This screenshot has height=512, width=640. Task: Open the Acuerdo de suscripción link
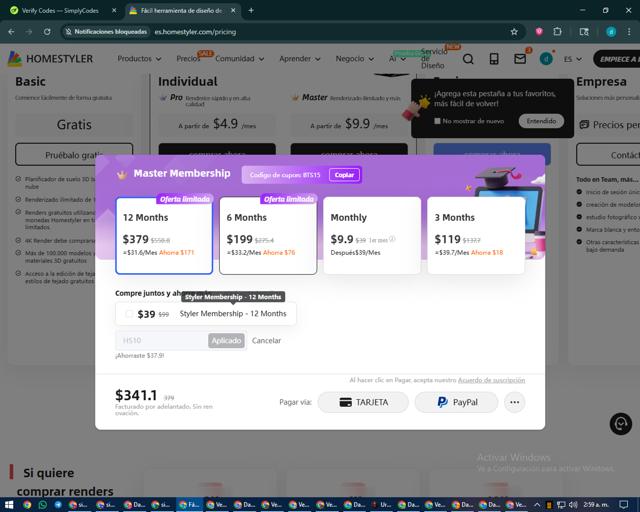pyautogui.click(x=491, y=380)
